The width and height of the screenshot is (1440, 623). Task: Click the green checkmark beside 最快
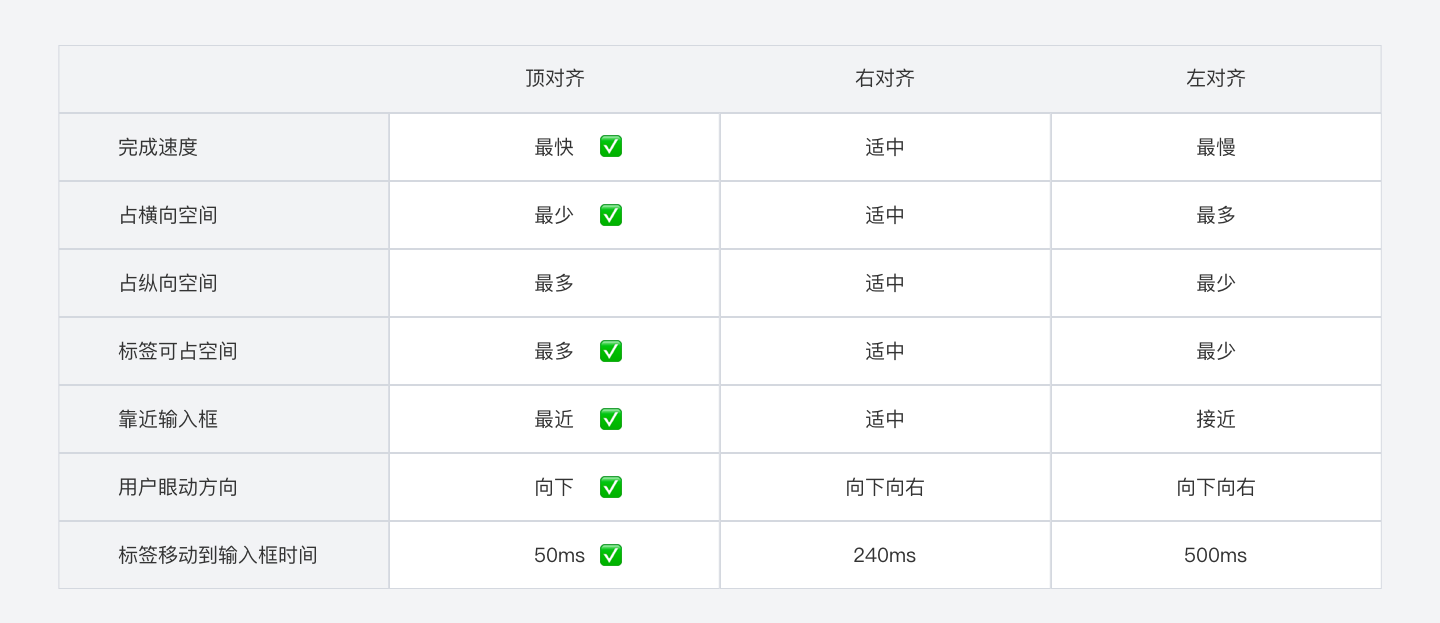coord(611,147)
